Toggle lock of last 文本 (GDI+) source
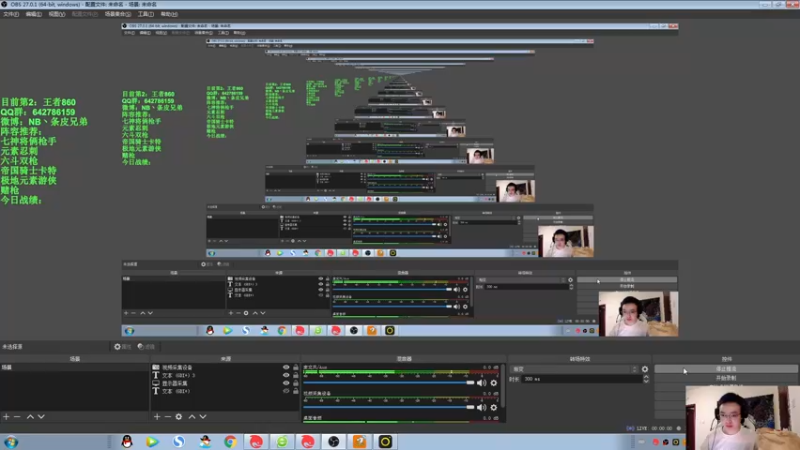 click(295, 391)
